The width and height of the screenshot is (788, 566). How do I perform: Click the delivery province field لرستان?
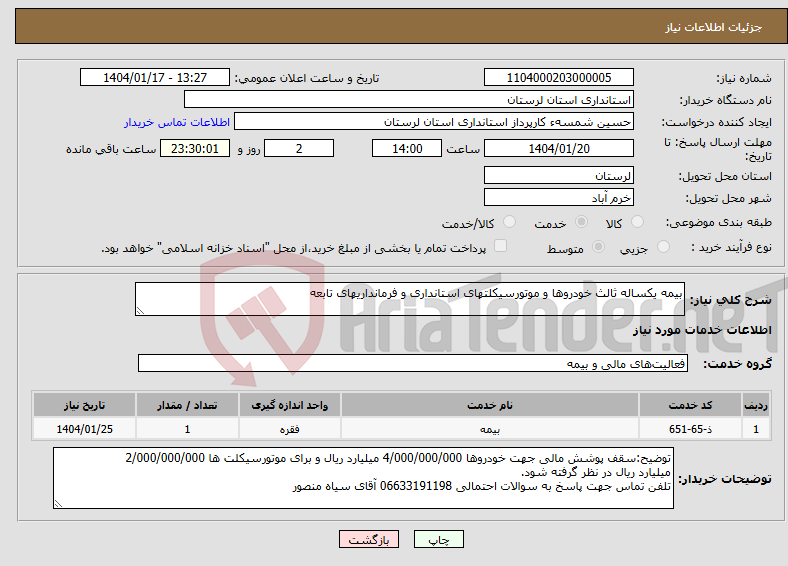pos(559,175)
